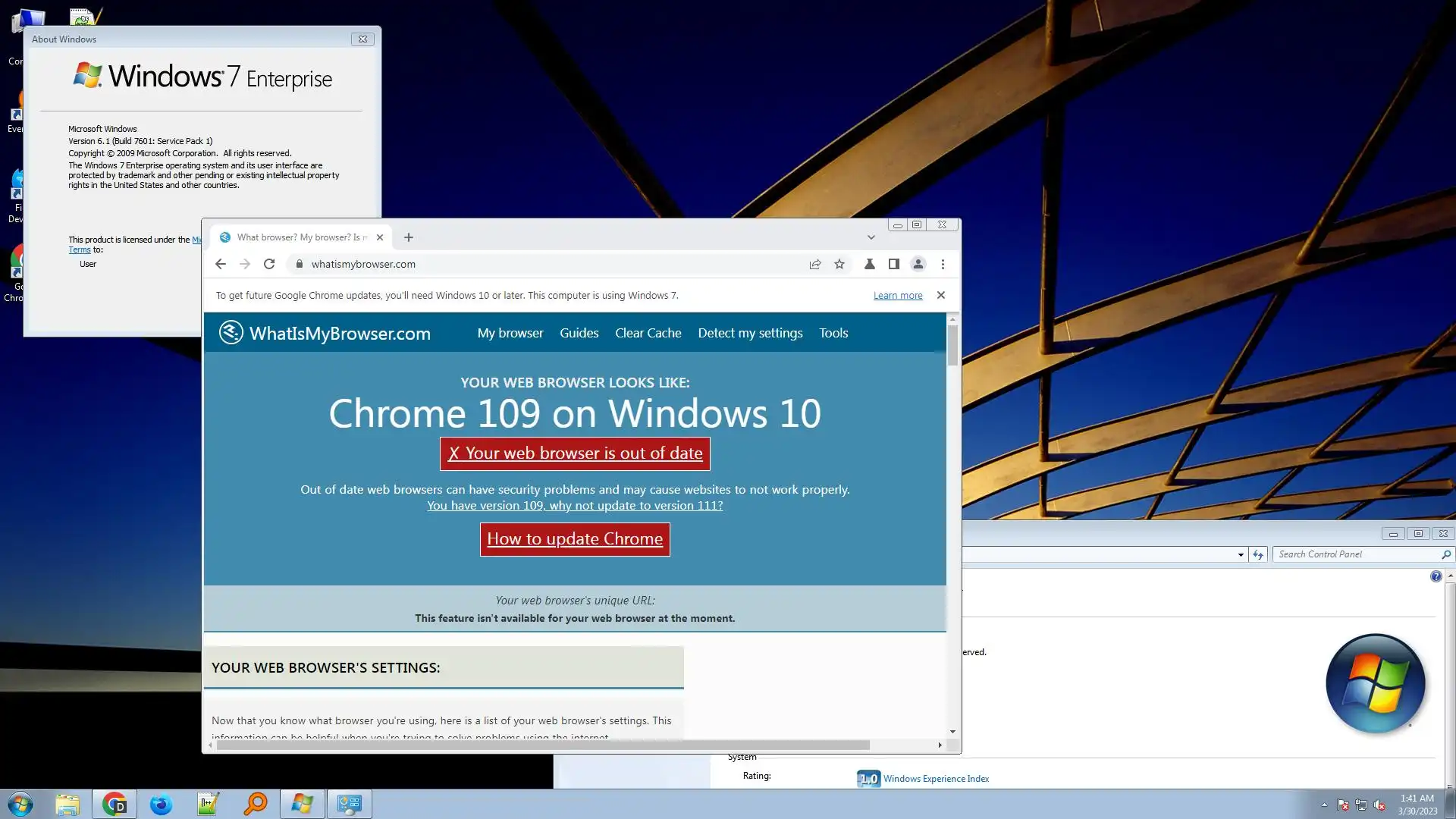The height and width of the screenshot is (819, 1456).
Task: Click the browser back arrow
Action: click(221, 264)
